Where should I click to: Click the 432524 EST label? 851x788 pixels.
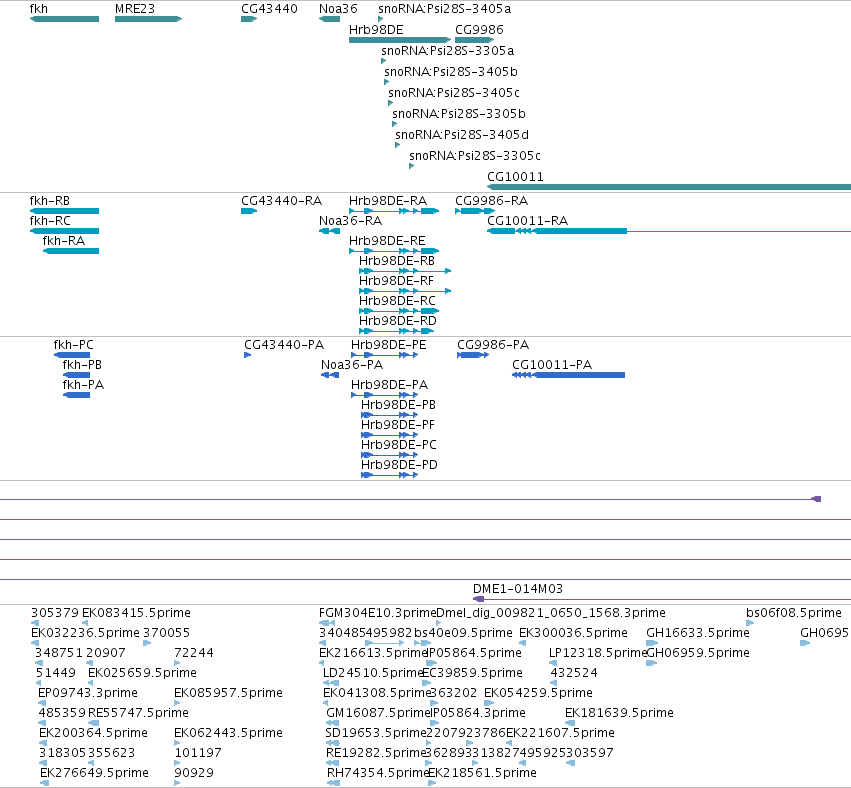click(x=574, y=673)
